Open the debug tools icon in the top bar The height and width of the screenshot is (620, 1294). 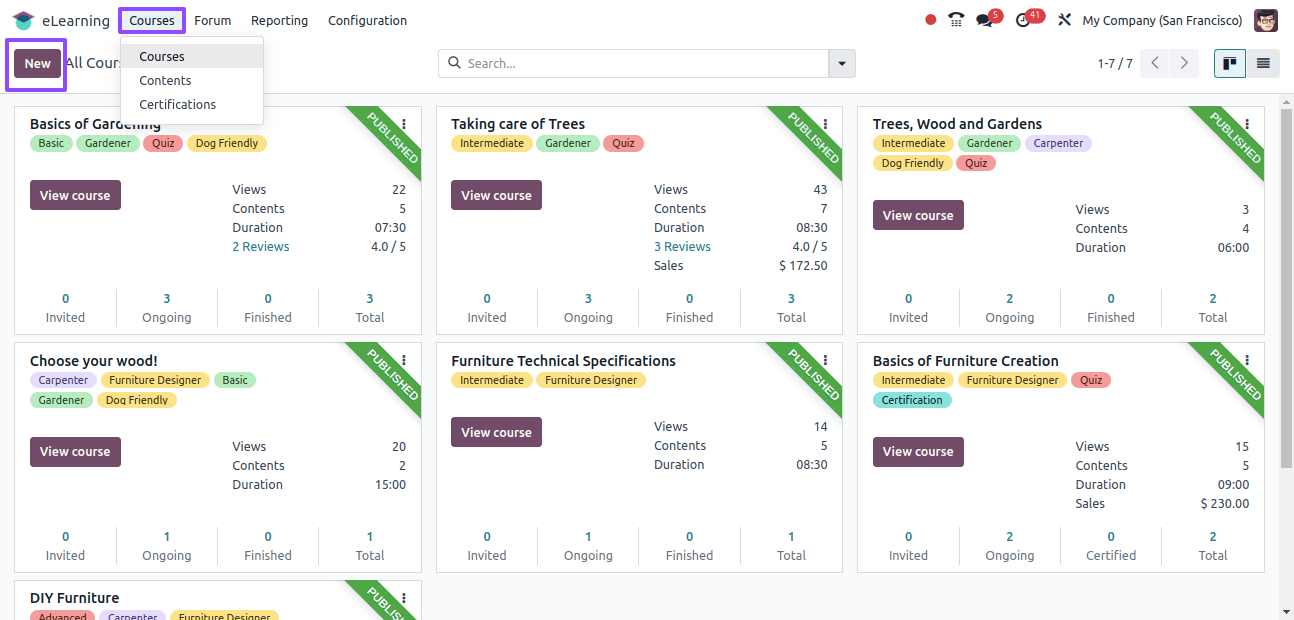click(x=1064, y=20)
